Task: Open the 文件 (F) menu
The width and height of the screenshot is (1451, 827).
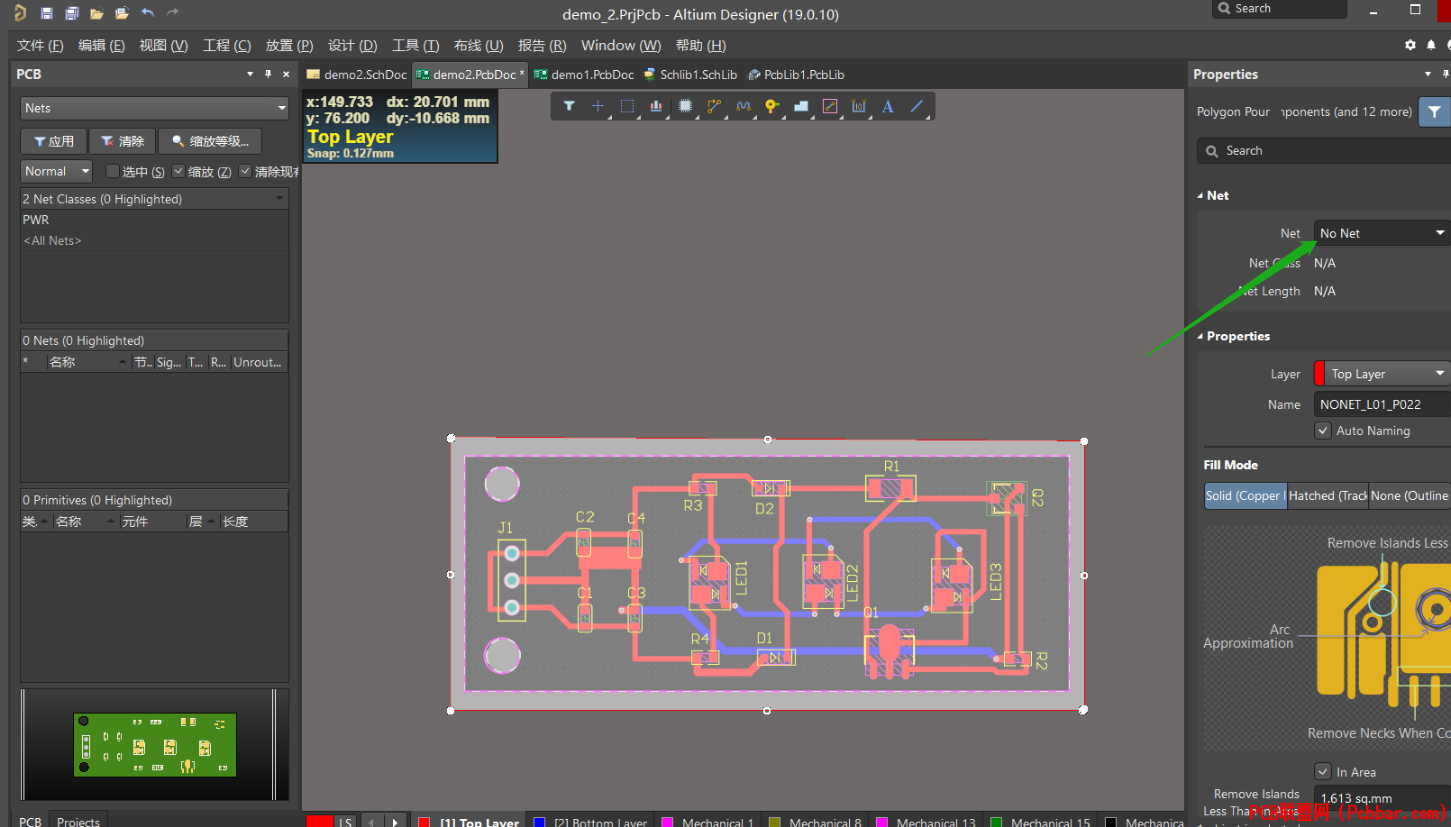Action: [x=40, y=45]
